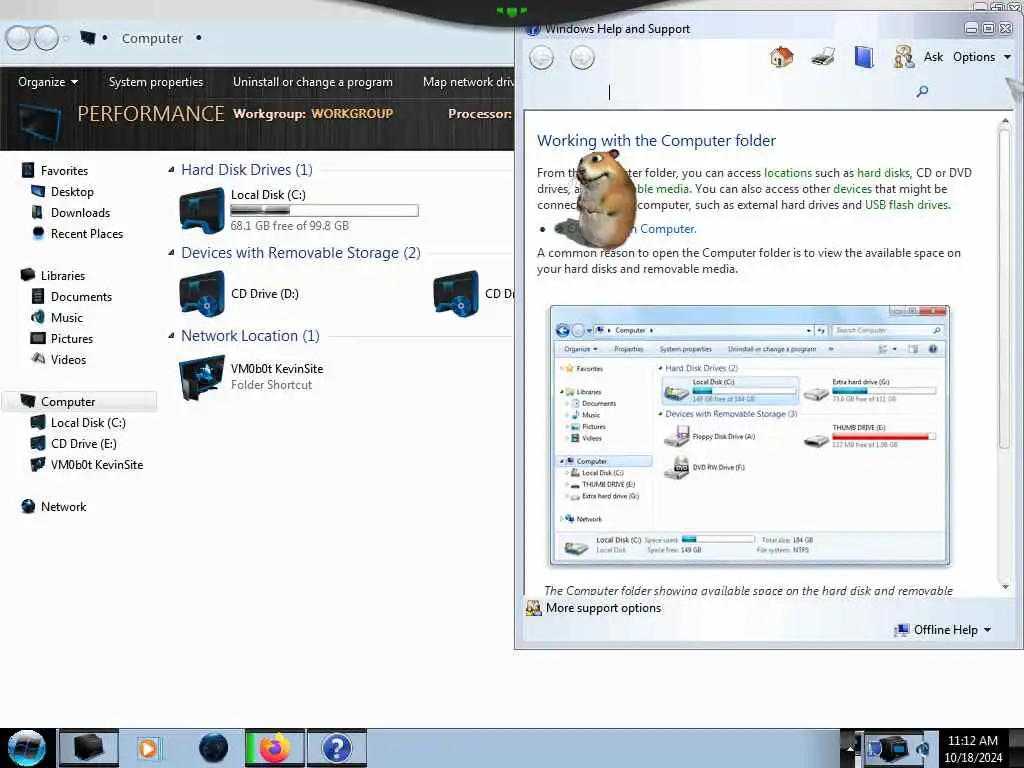Collapse the Network Location group
This screenshot has width=1024, height=768.
click(x=171, y=336)
